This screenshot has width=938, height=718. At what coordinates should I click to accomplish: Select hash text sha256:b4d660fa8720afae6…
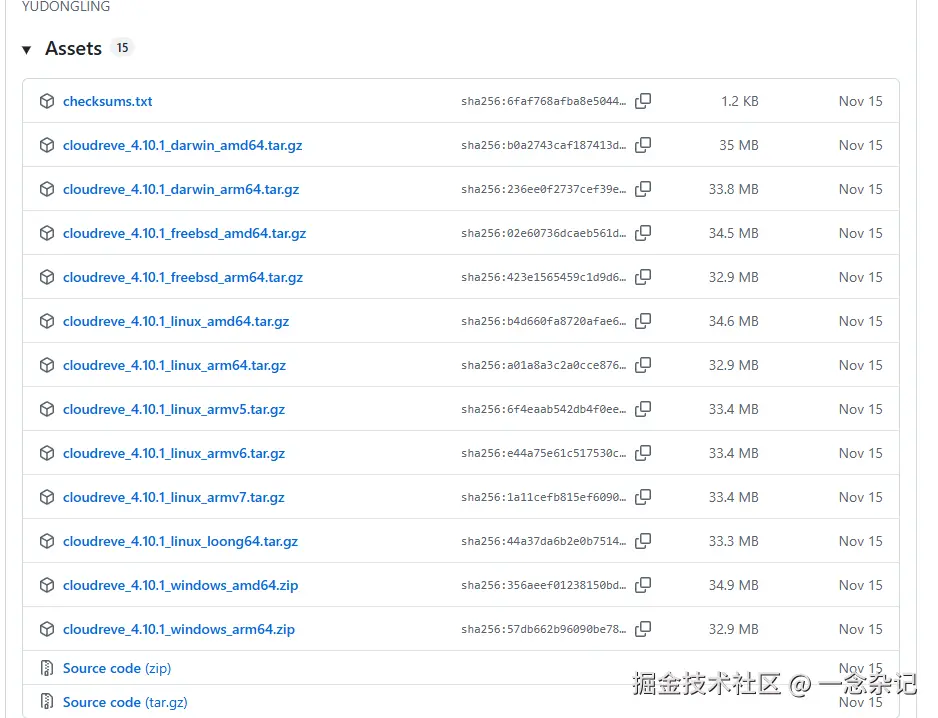tap(543, 321)
